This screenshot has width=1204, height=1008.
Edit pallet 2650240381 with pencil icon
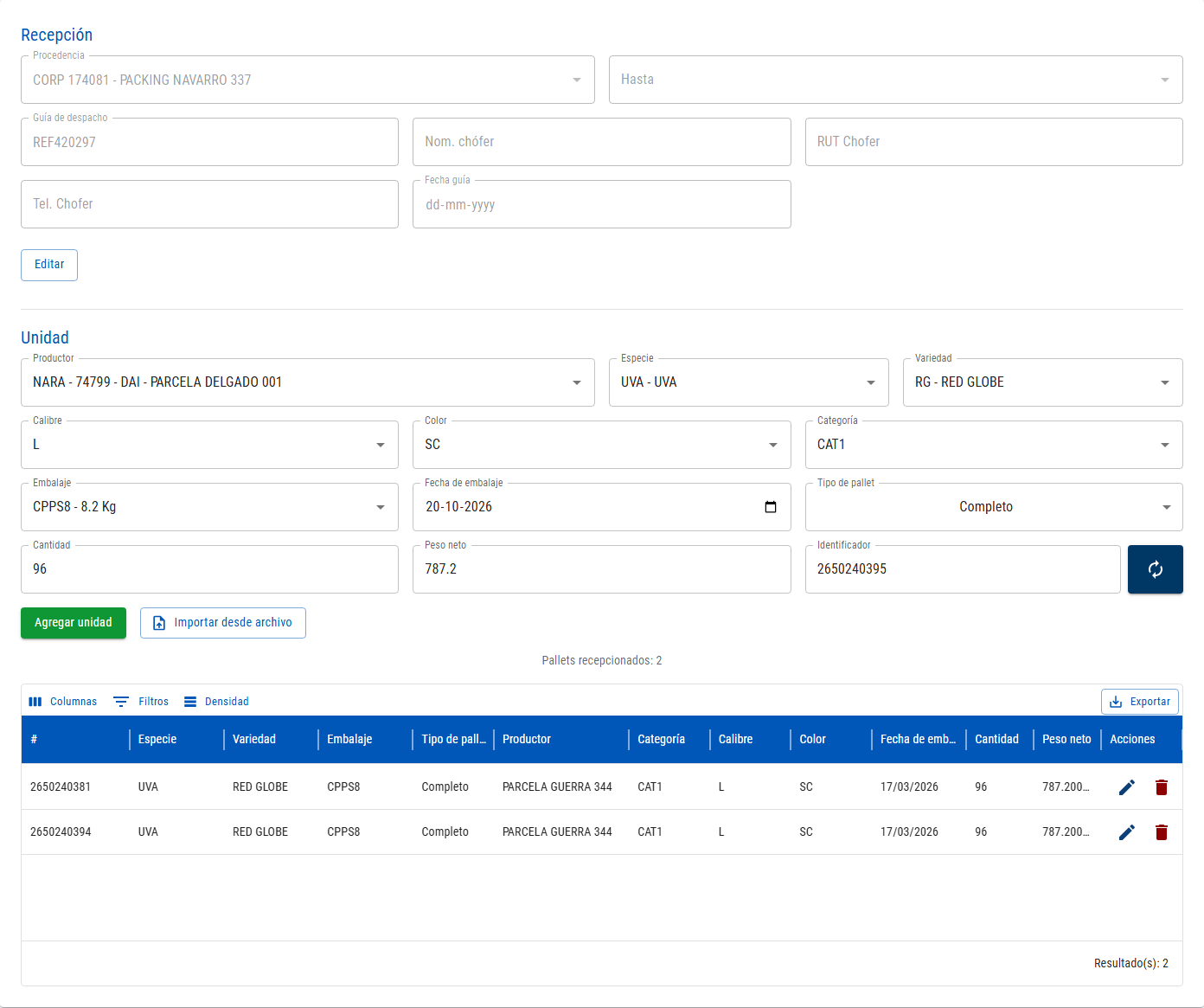1126,787
